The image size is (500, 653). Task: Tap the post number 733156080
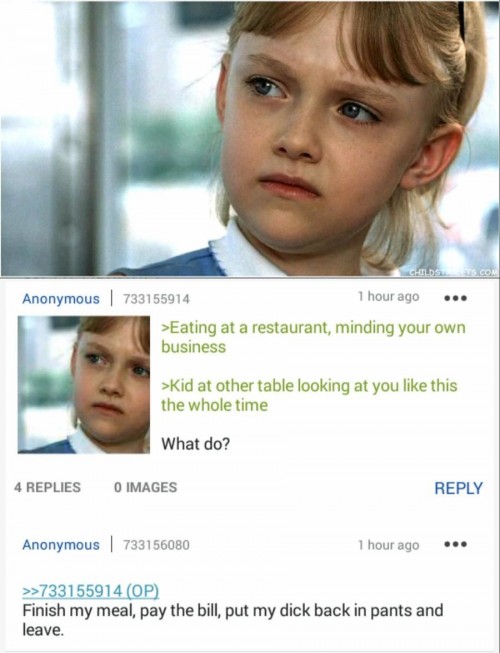(156, 545)
